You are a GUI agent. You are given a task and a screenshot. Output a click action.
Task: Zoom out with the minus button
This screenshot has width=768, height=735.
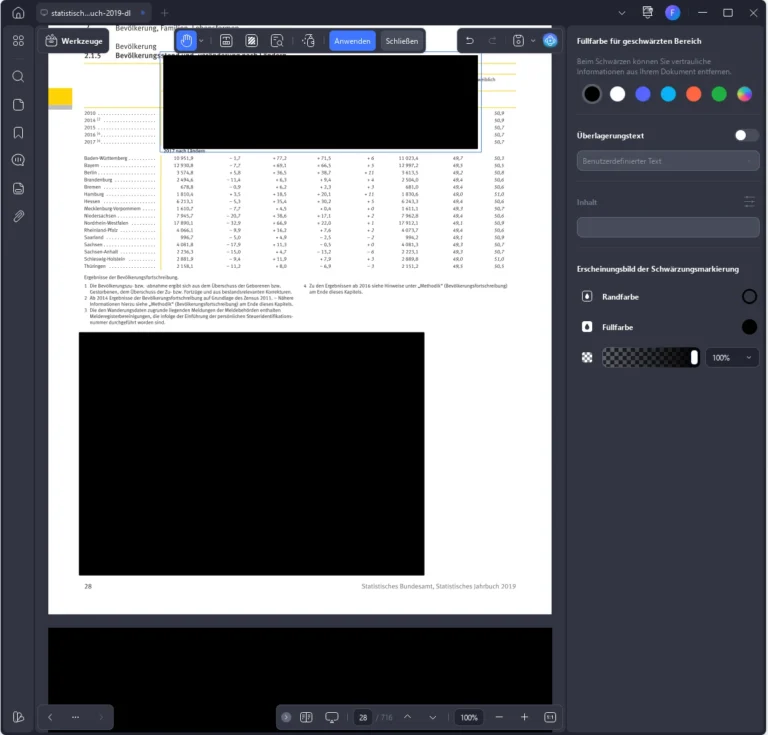click(499, 718)
